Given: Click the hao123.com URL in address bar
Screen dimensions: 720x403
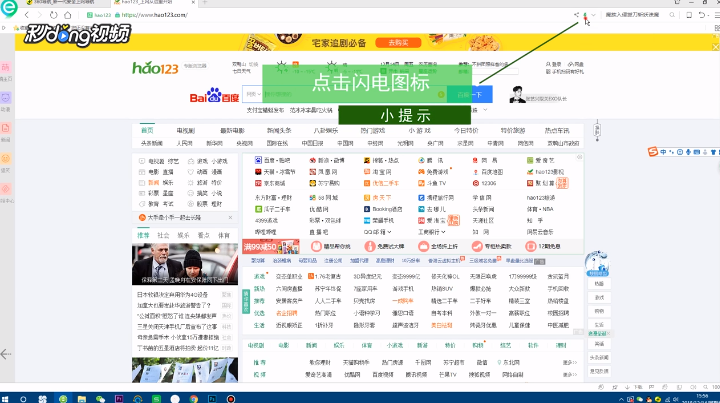Looking at the screenshot, I should (x=155, y=15).
